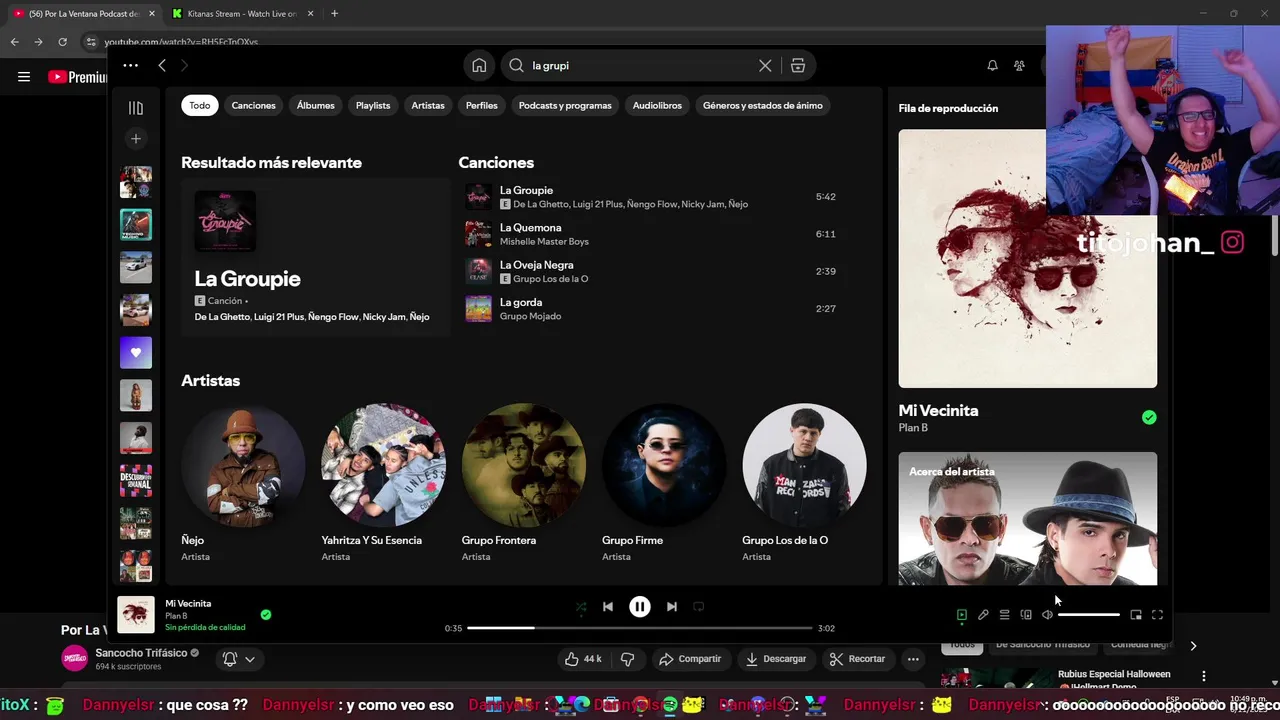Toggle repeat mode
The image size is (1280, 720).
699,606
